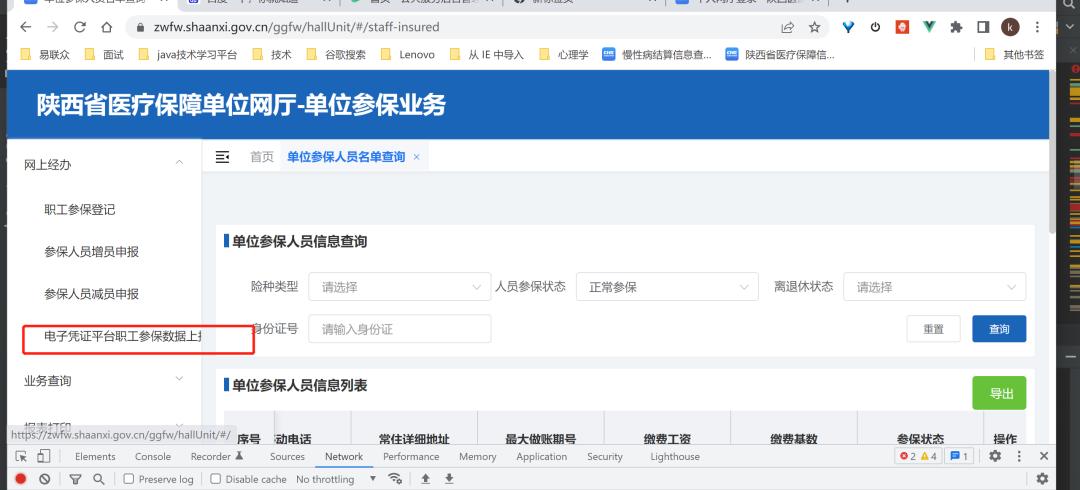Open the blue Y extension icon
The width and height of the screenshot is (1080, 490).
[849, 28]
